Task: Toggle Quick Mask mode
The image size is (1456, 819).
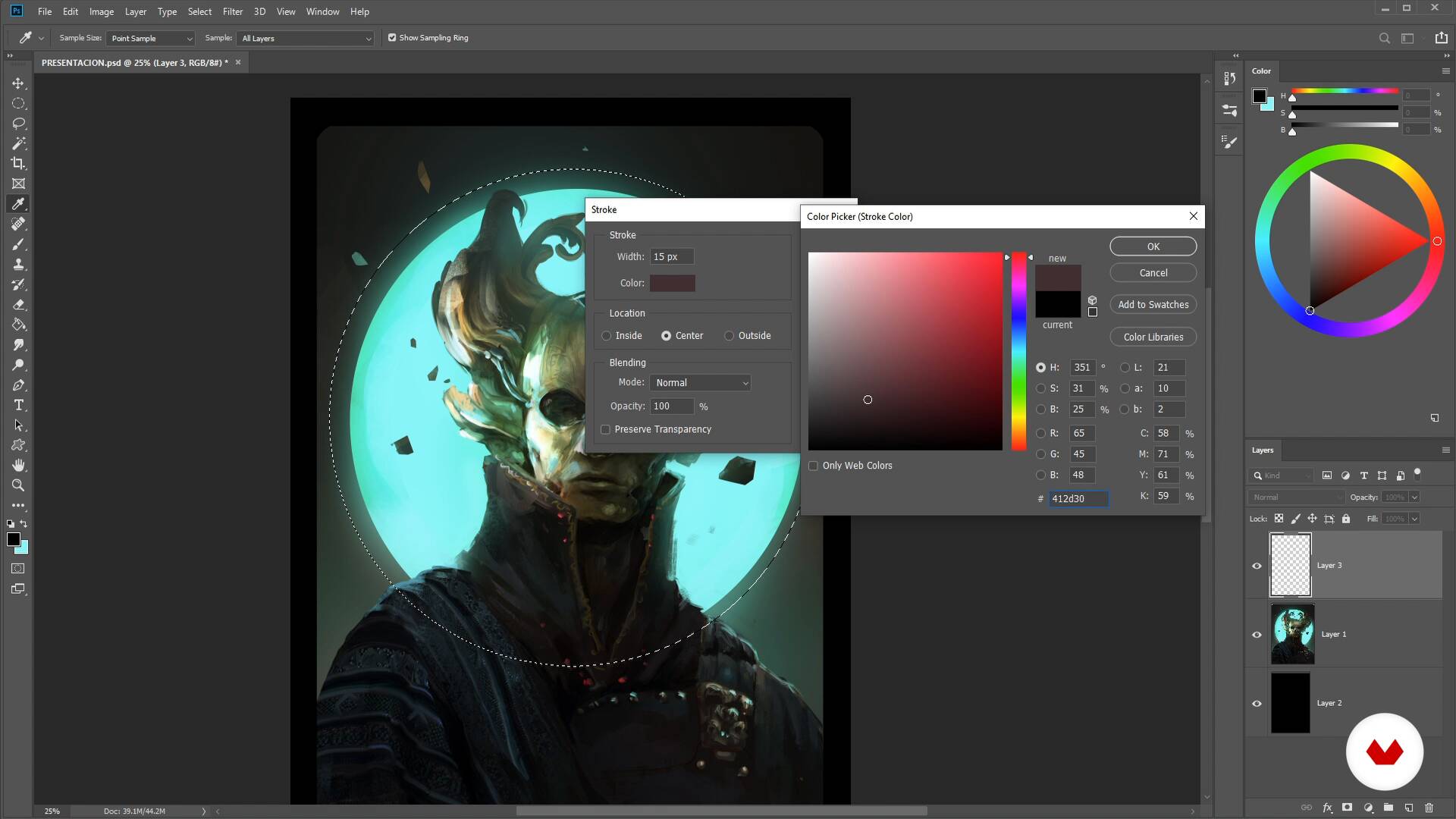Action: pyautogui.click(x=18, y=568)
